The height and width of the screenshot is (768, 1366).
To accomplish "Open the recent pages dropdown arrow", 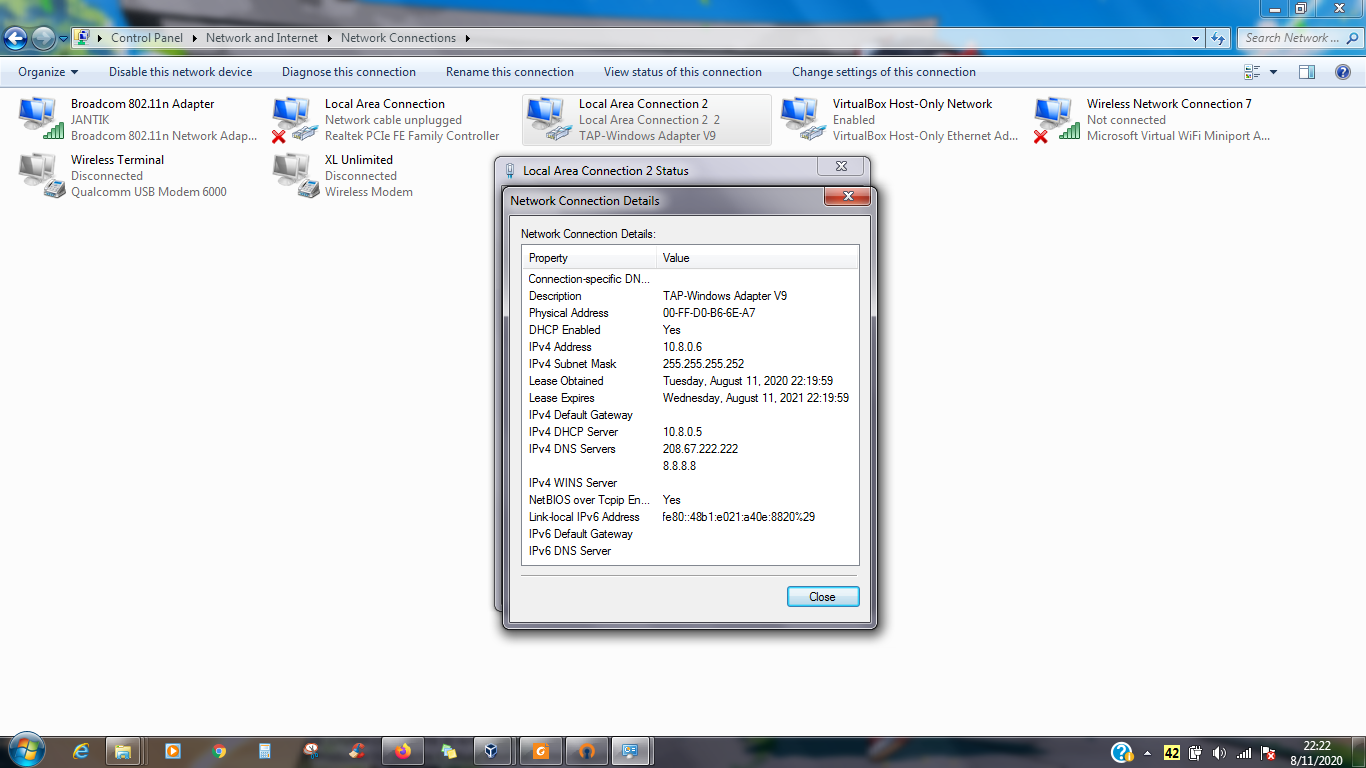I will tap(63, 38).
